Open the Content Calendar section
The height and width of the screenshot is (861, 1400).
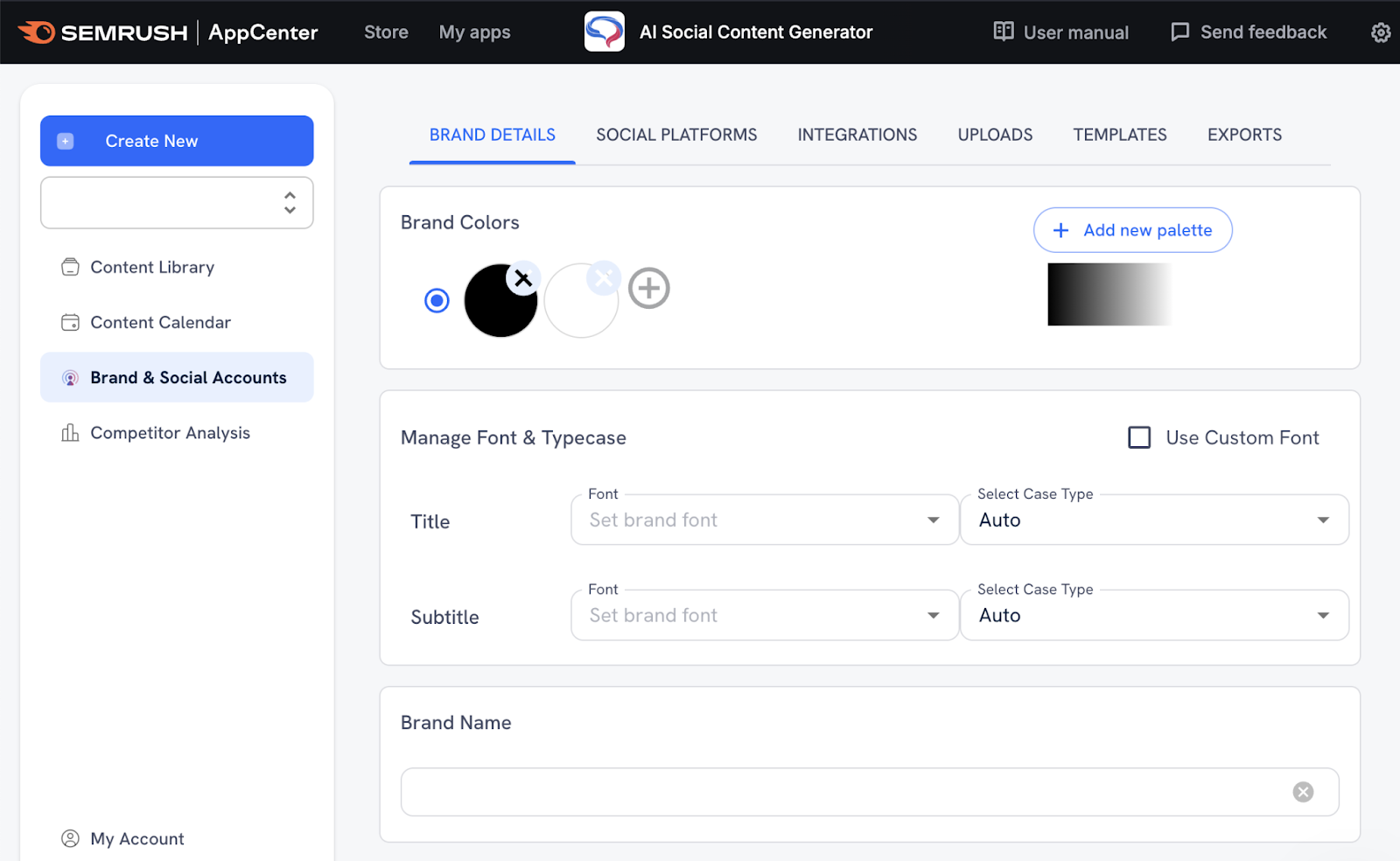coord(160,322)
